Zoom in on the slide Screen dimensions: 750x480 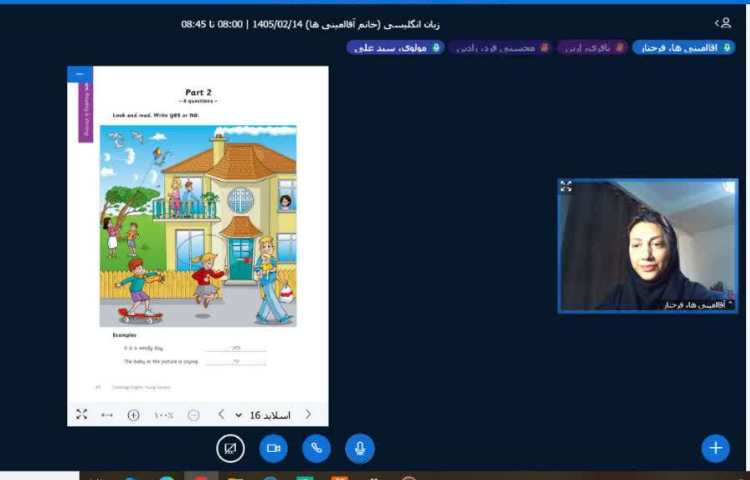[x=133, y=415]
